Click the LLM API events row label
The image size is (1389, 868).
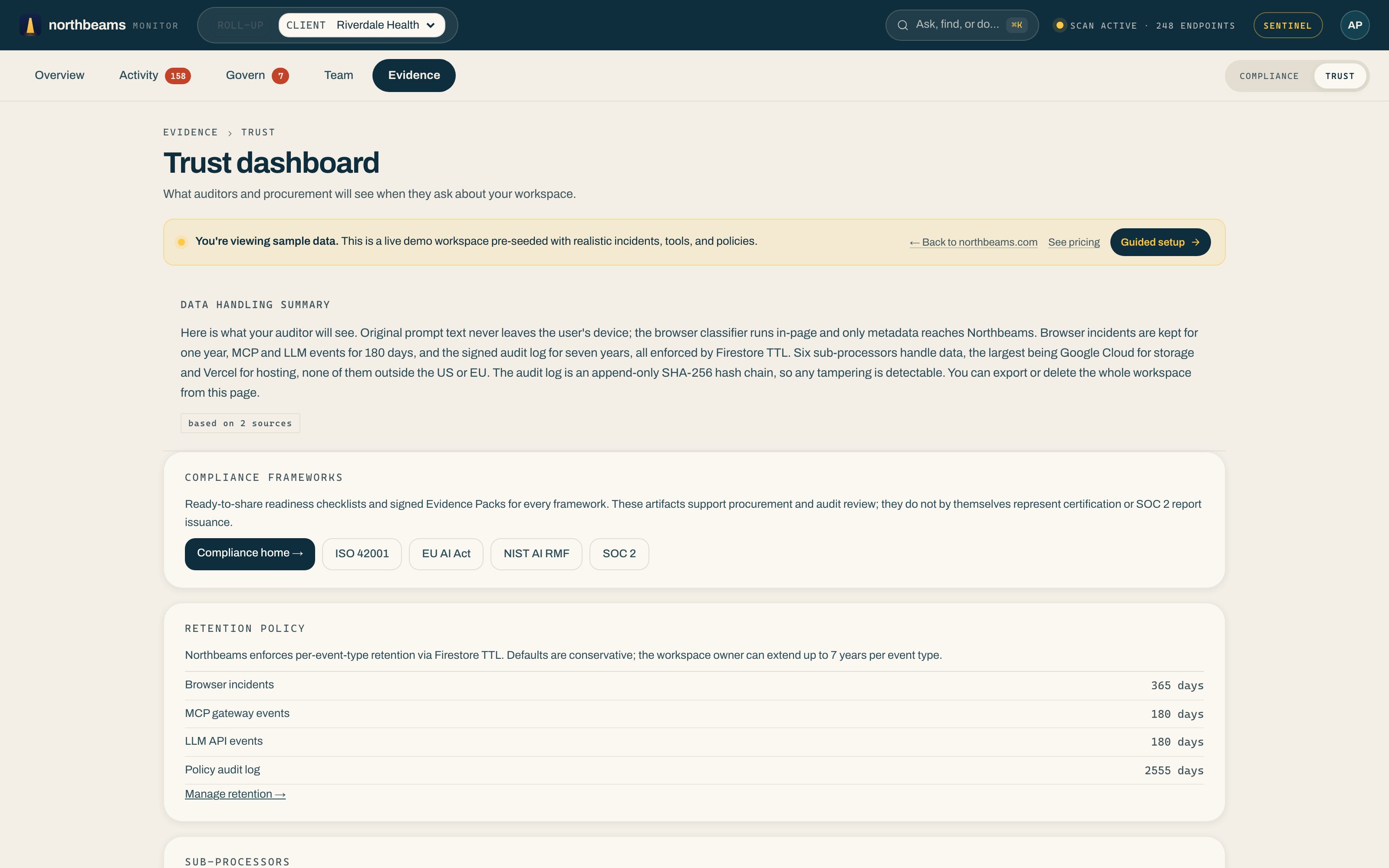pos(224,741)
